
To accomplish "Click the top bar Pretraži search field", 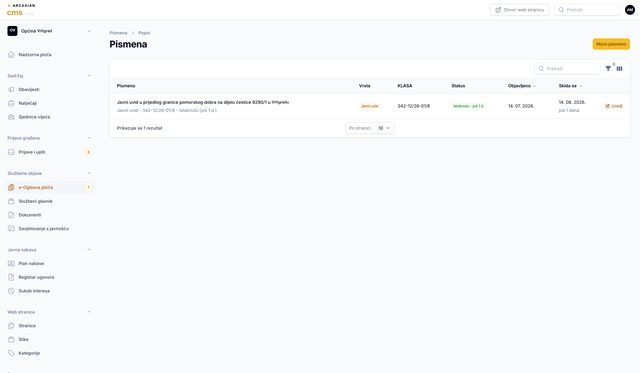I will point(587,10).
